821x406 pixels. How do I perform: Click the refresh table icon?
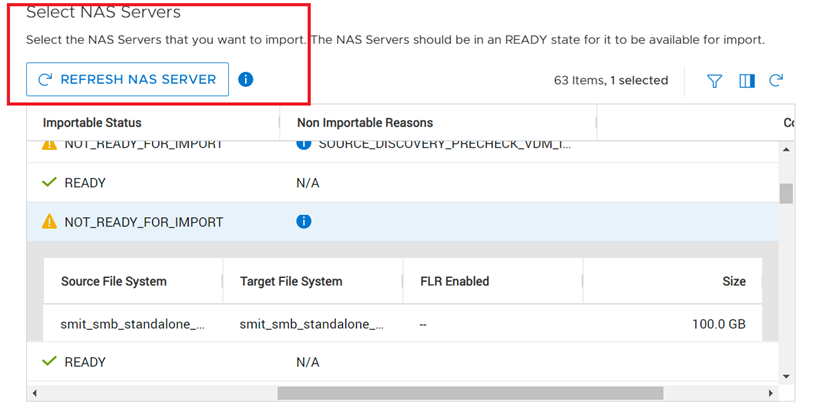click(x=776, y=80)
